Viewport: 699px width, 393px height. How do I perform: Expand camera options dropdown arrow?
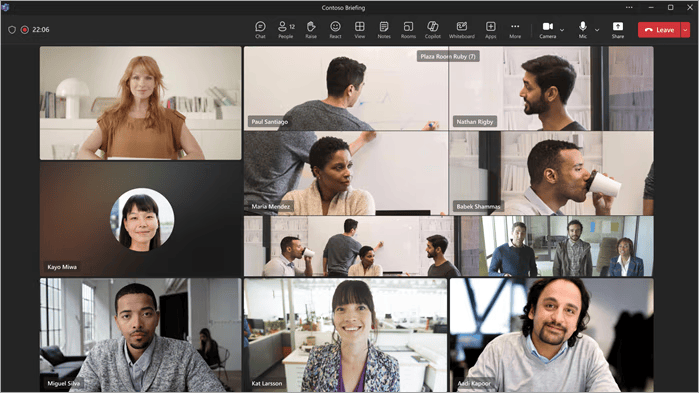(562, 30)
